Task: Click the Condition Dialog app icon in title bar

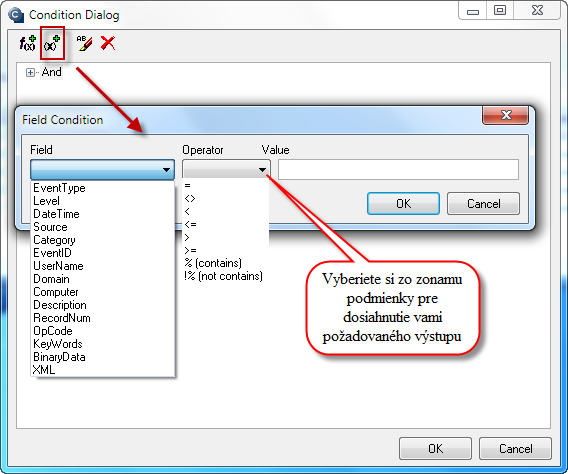Action: click(x=16, y=15)
